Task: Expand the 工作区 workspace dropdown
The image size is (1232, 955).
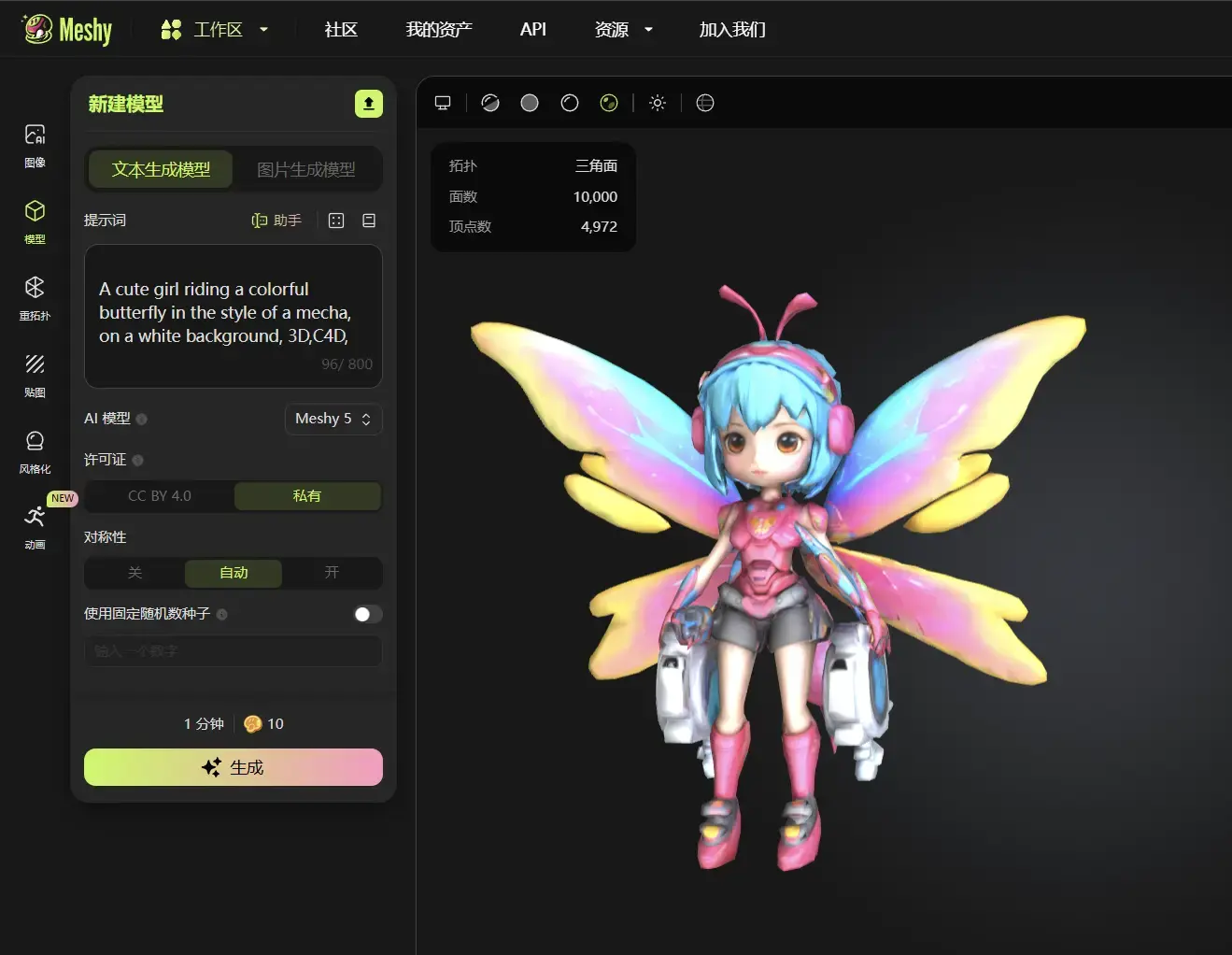Action: pyautogui.click(x=215, y=29)
